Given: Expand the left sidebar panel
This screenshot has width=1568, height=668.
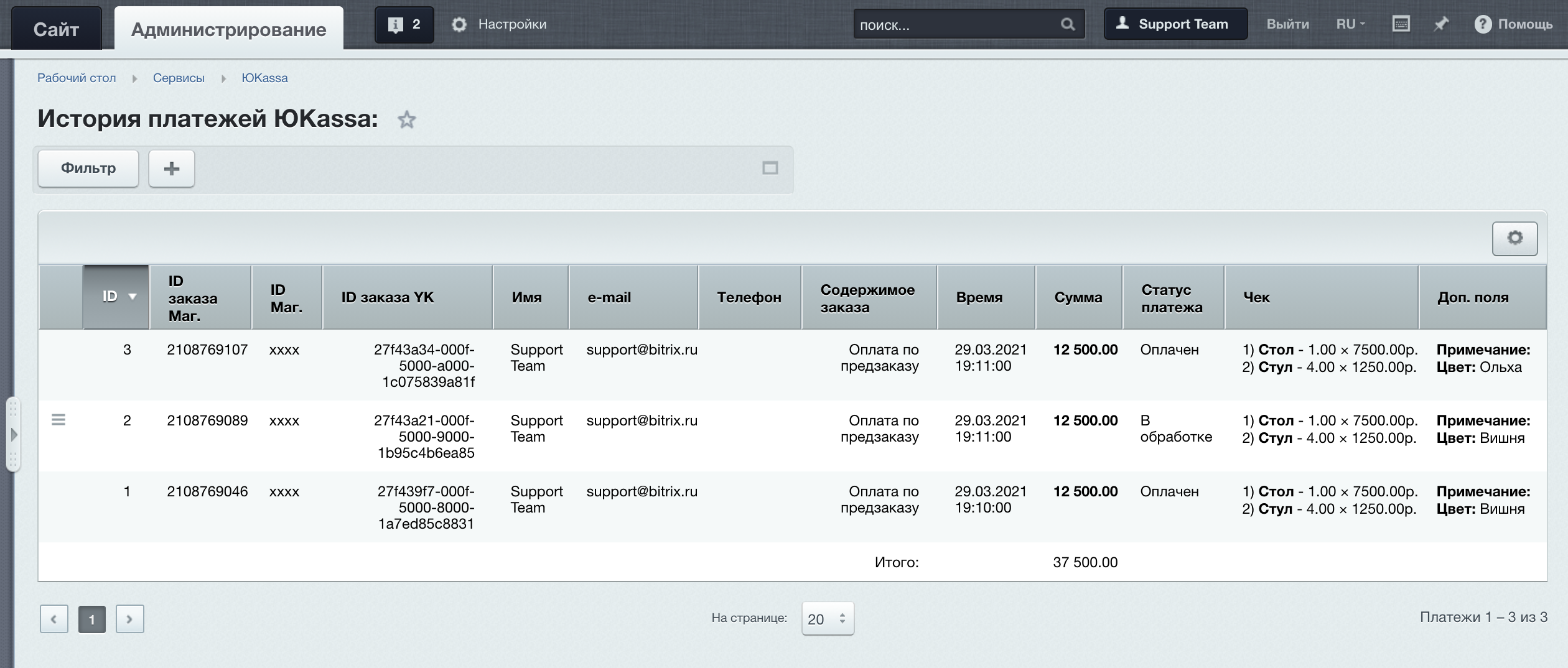Looking at the screenshot, I should [13, 434].
